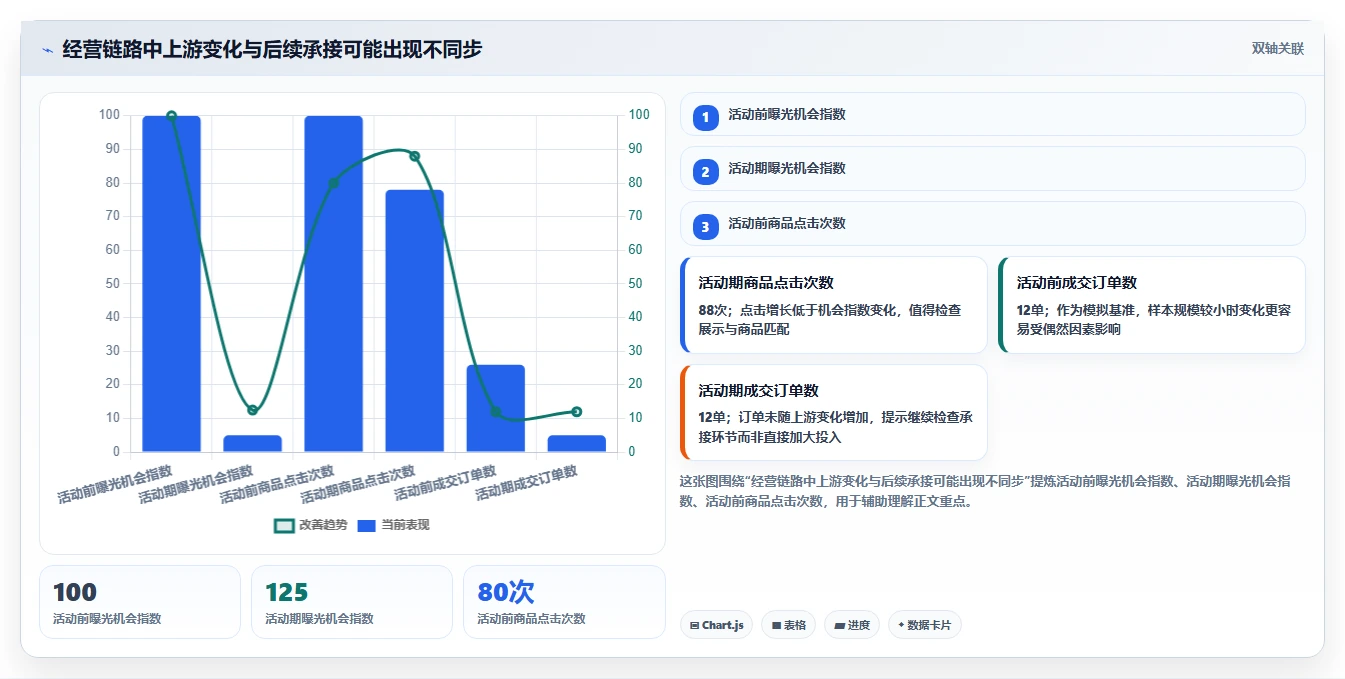Click the 当前表现 blue legend swatch
This screenshot has height=679, width=1345.
point(366,525)
